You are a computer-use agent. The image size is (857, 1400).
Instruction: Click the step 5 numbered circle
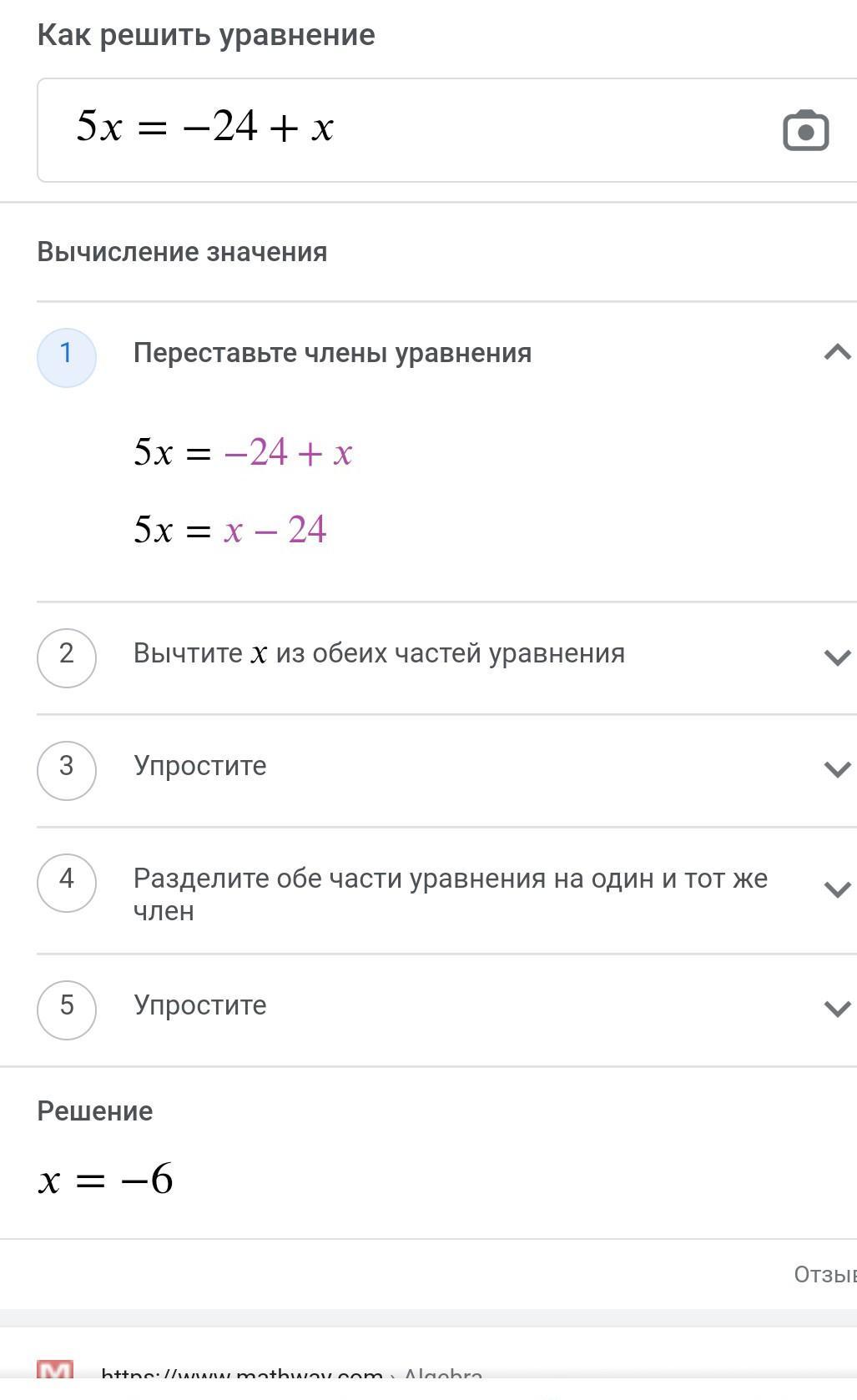67,1010
